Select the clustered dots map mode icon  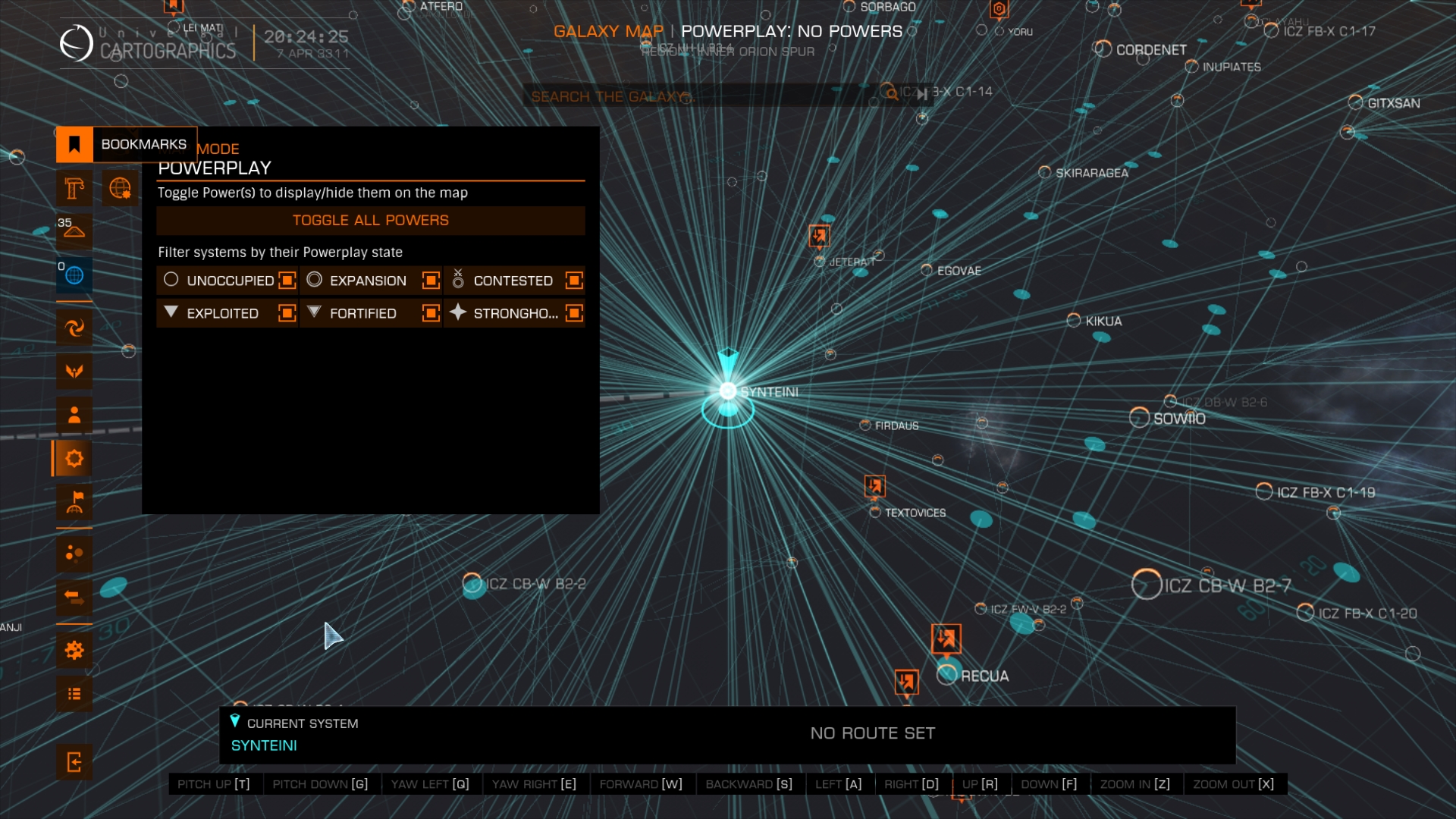point(74,554)
